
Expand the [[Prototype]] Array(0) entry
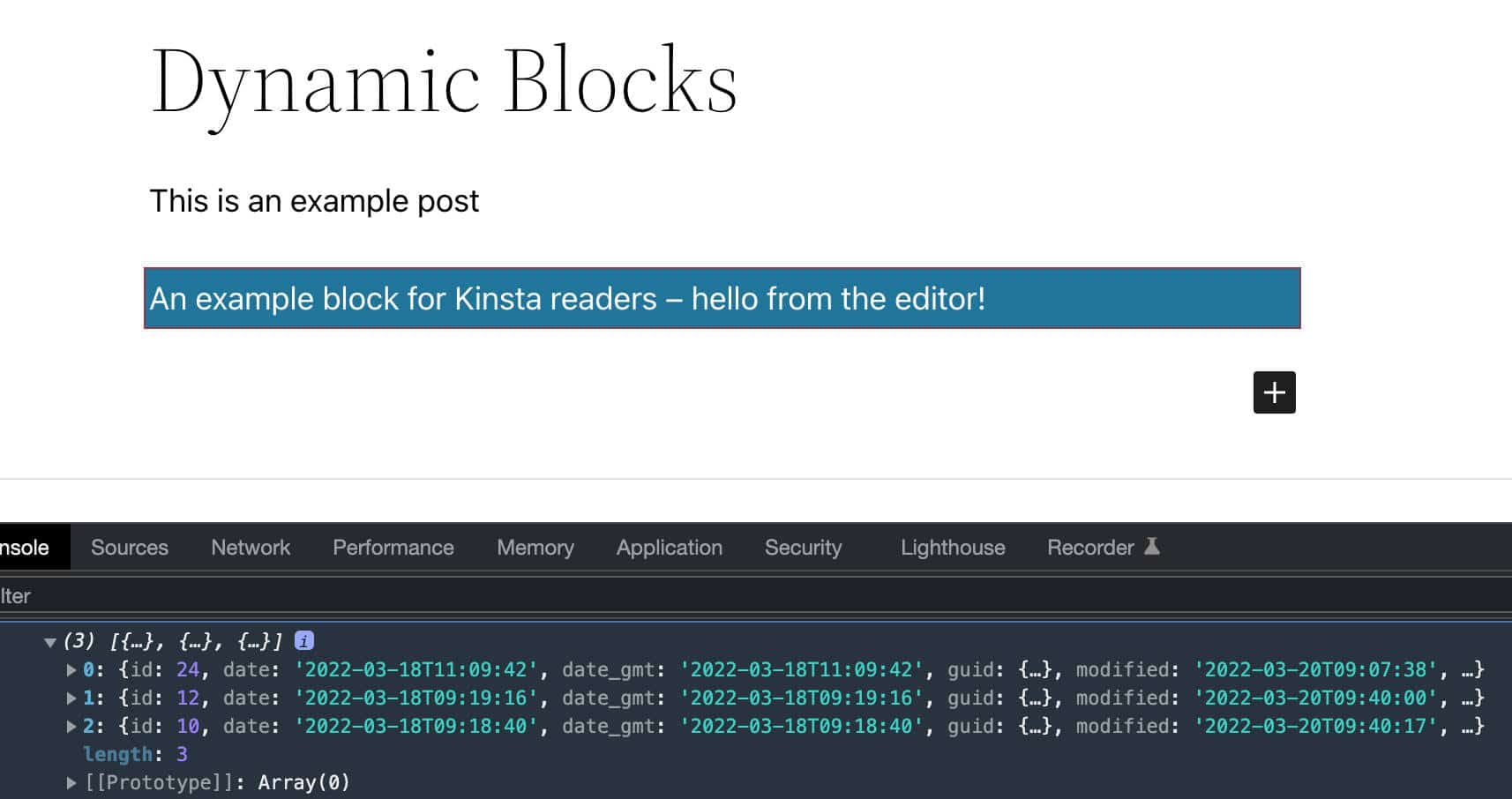point(71,783)
